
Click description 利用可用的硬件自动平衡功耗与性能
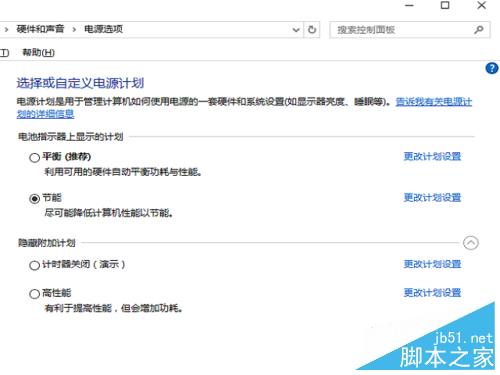pyautogui.click(x=123, y=172)
